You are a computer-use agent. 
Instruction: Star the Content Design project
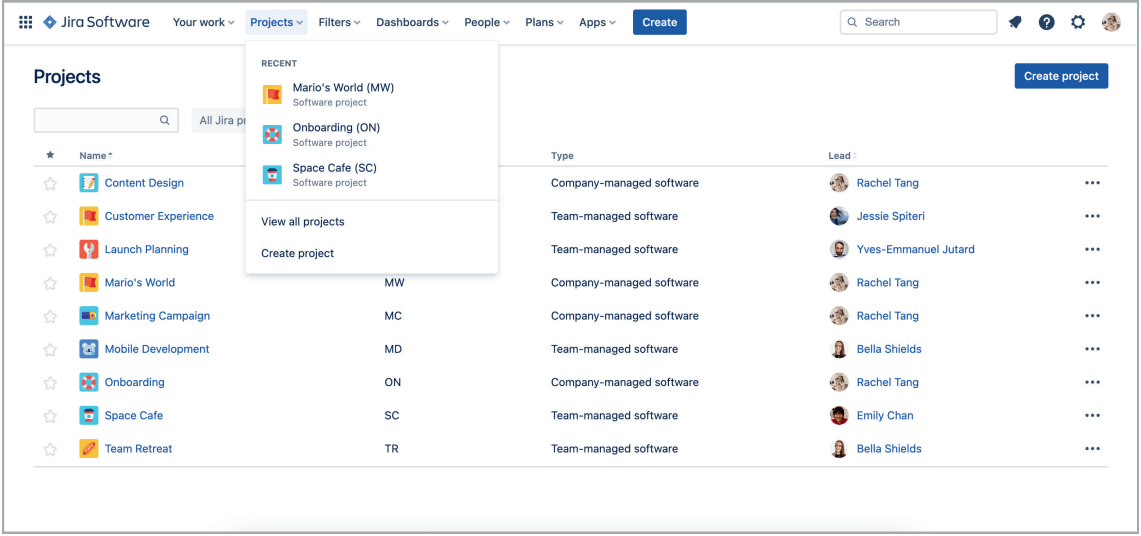(50, 183)
